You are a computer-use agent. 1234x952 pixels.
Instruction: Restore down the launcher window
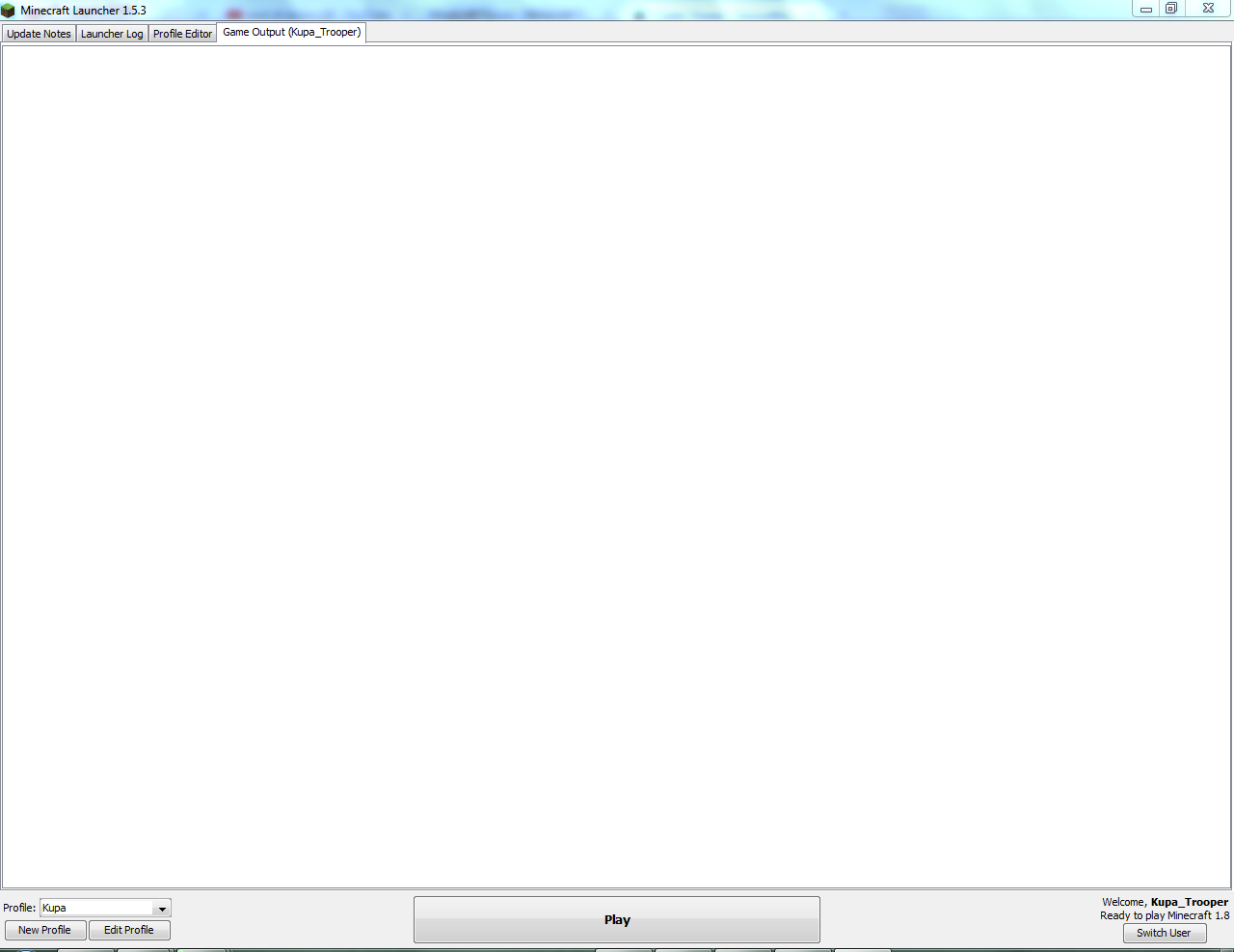(1171, 9)
